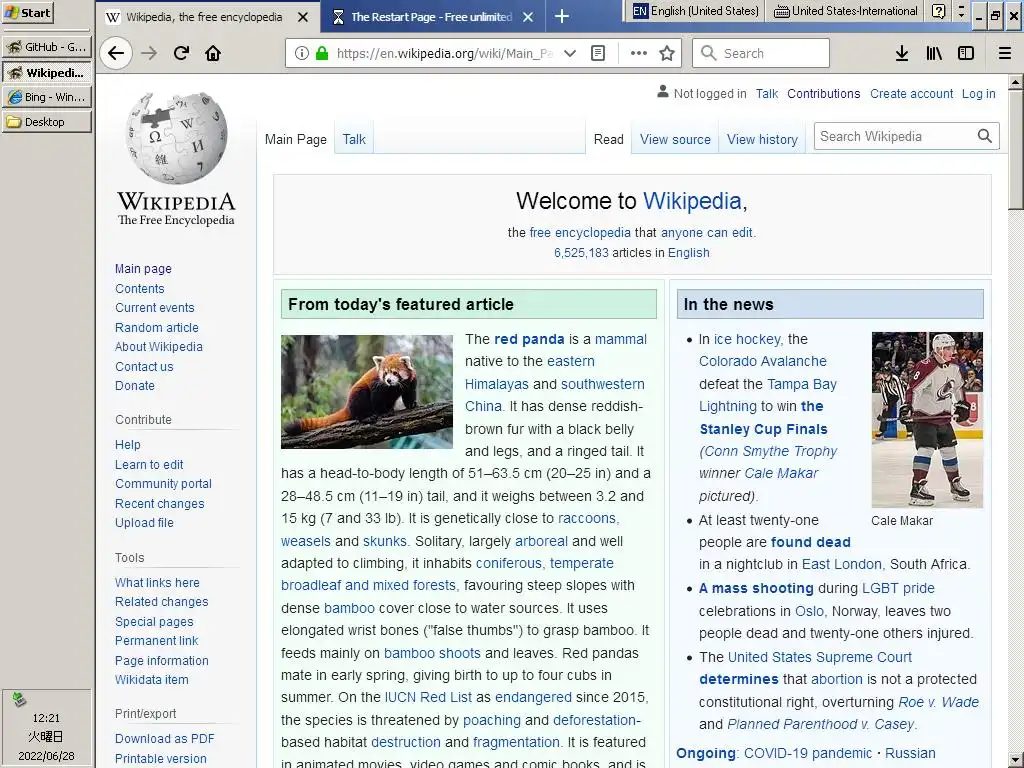
Task: Open page actions three-dot menu
Action: (639, 53)
